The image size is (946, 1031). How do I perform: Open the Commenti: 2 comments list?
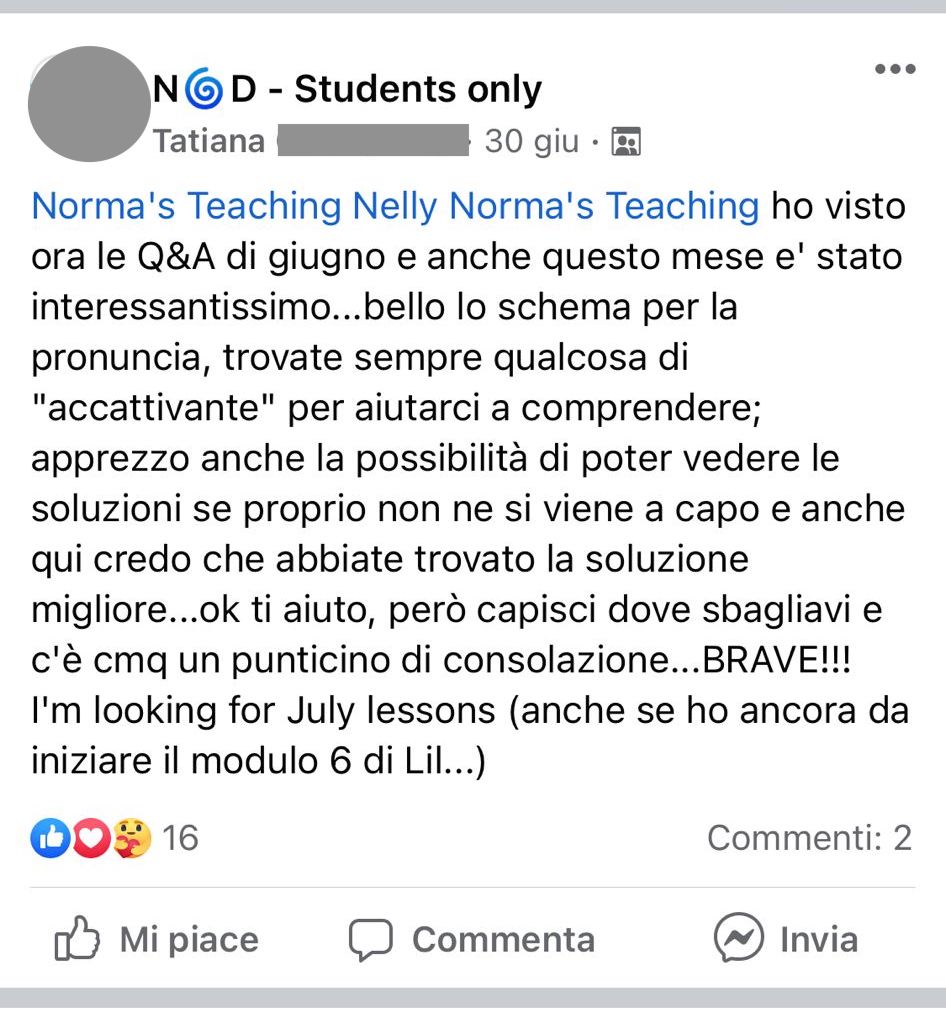809,838
